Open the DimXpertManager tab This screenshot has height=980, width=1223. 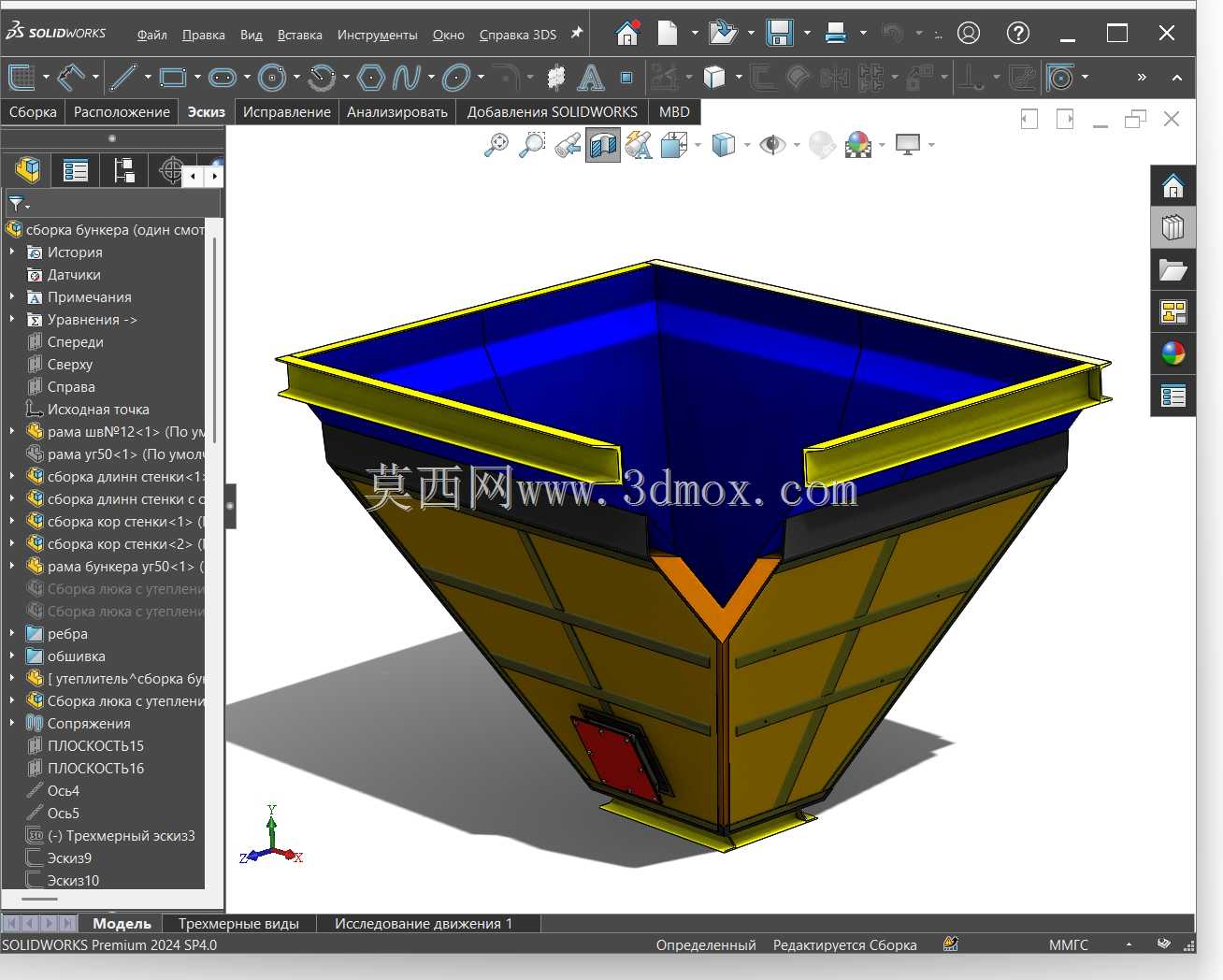[171, 170]
